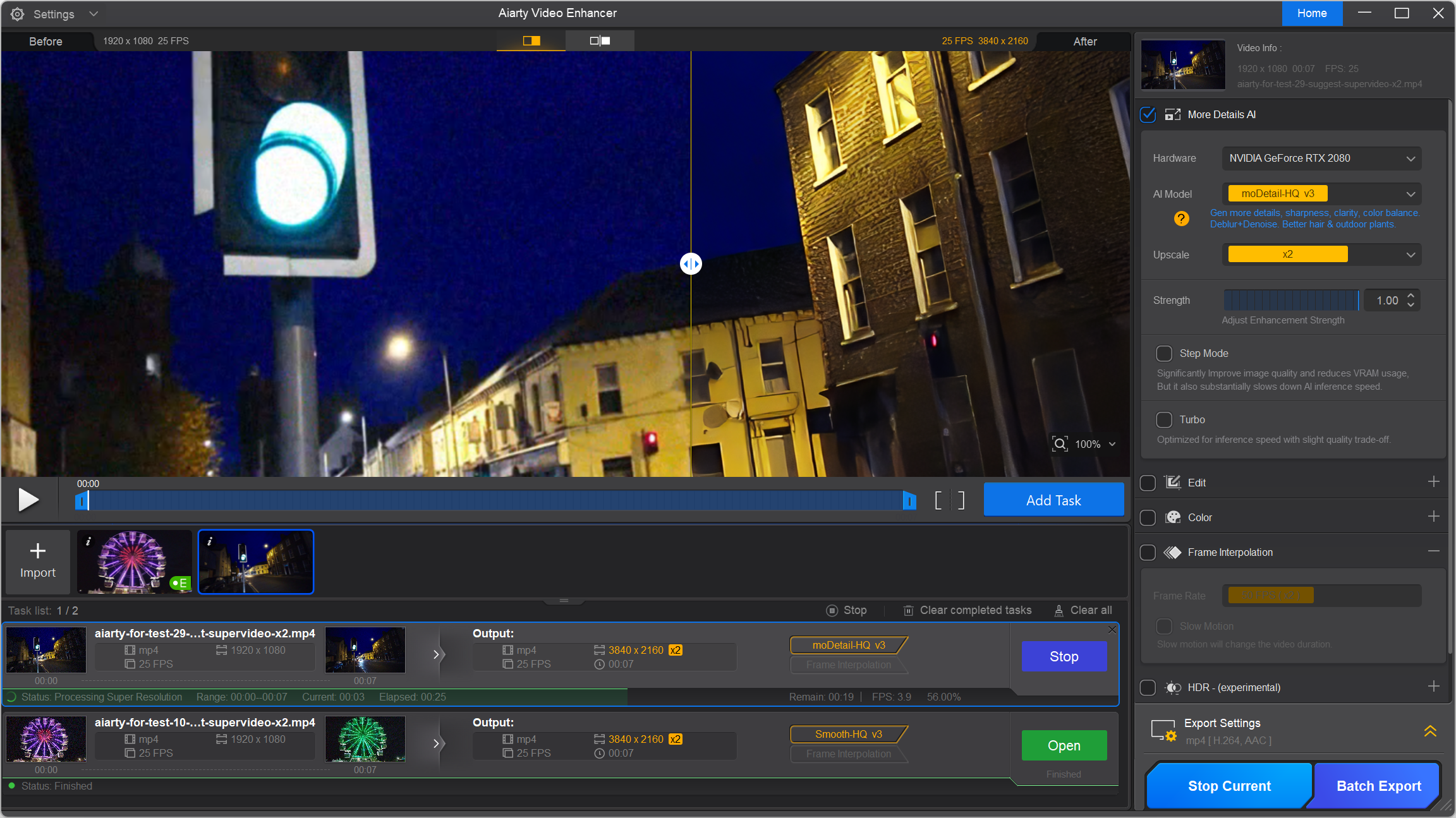Click the Import plus icon

tap(38, 551)
